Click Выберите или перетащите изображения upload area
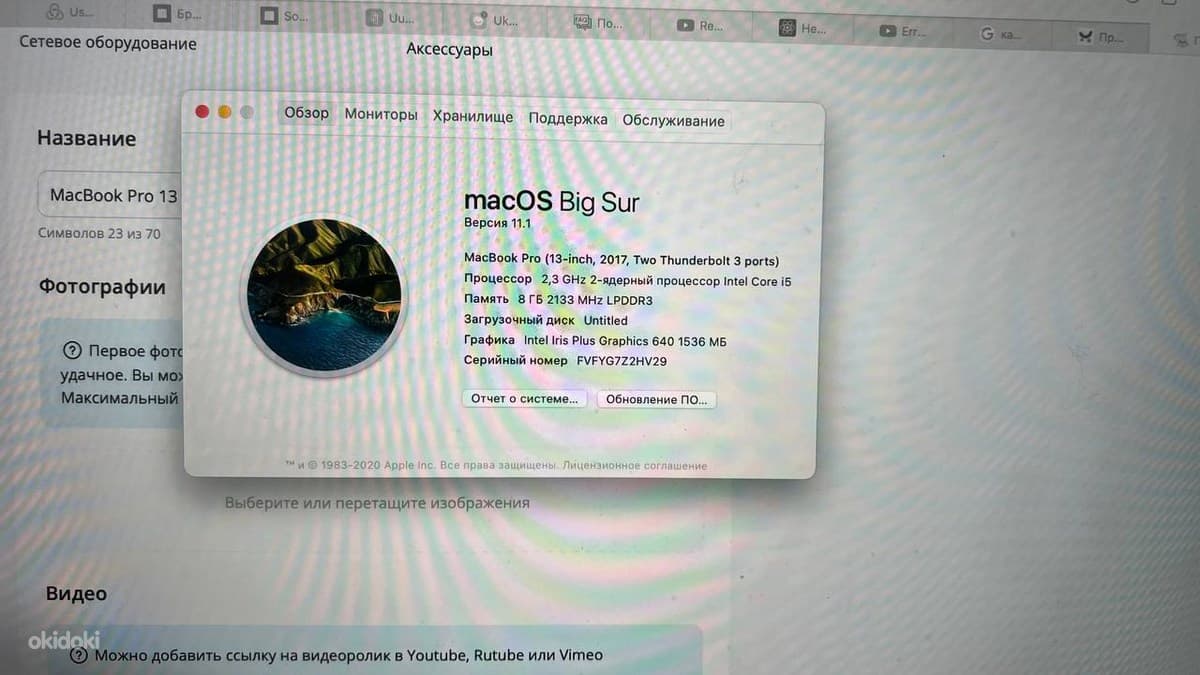Screen dimensions: 1200x675 tap(378, 503)
